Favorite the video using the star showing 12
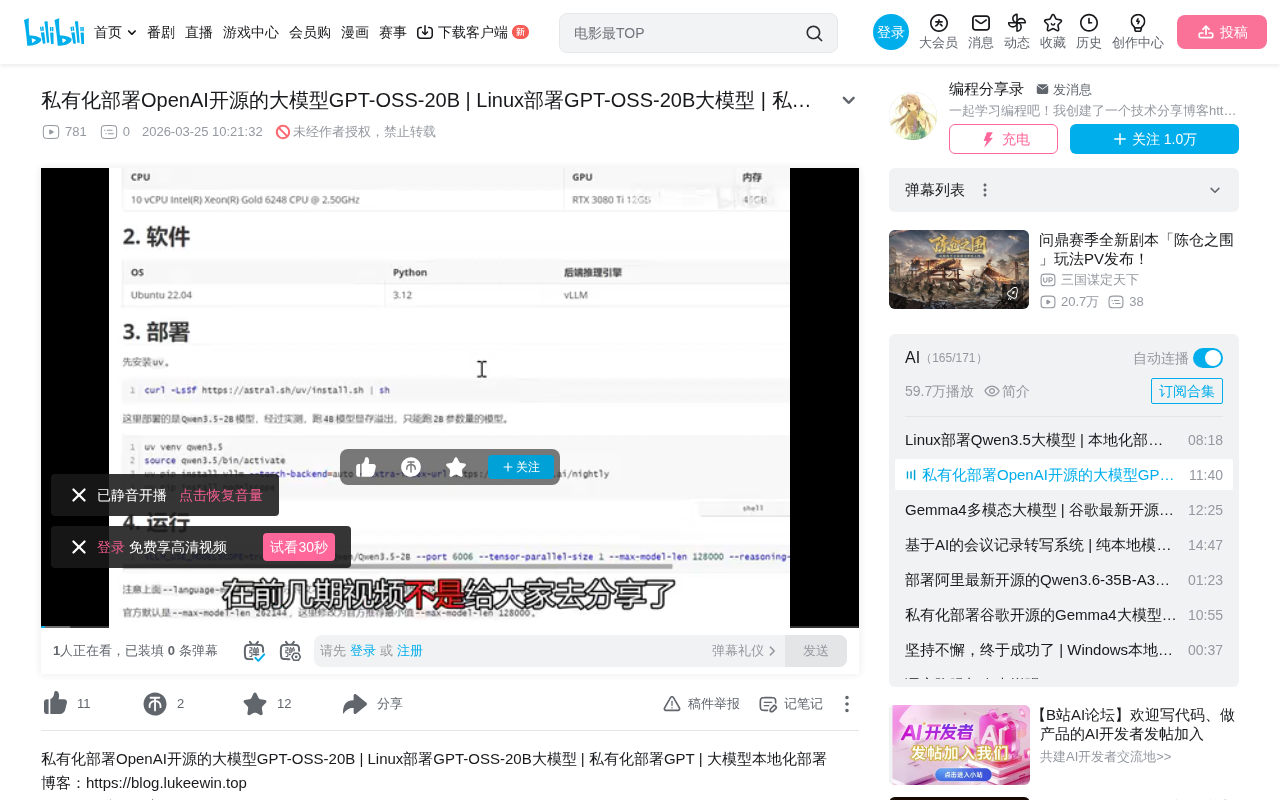The width and height of the screenshot is (1280, 800). (255, 704)
